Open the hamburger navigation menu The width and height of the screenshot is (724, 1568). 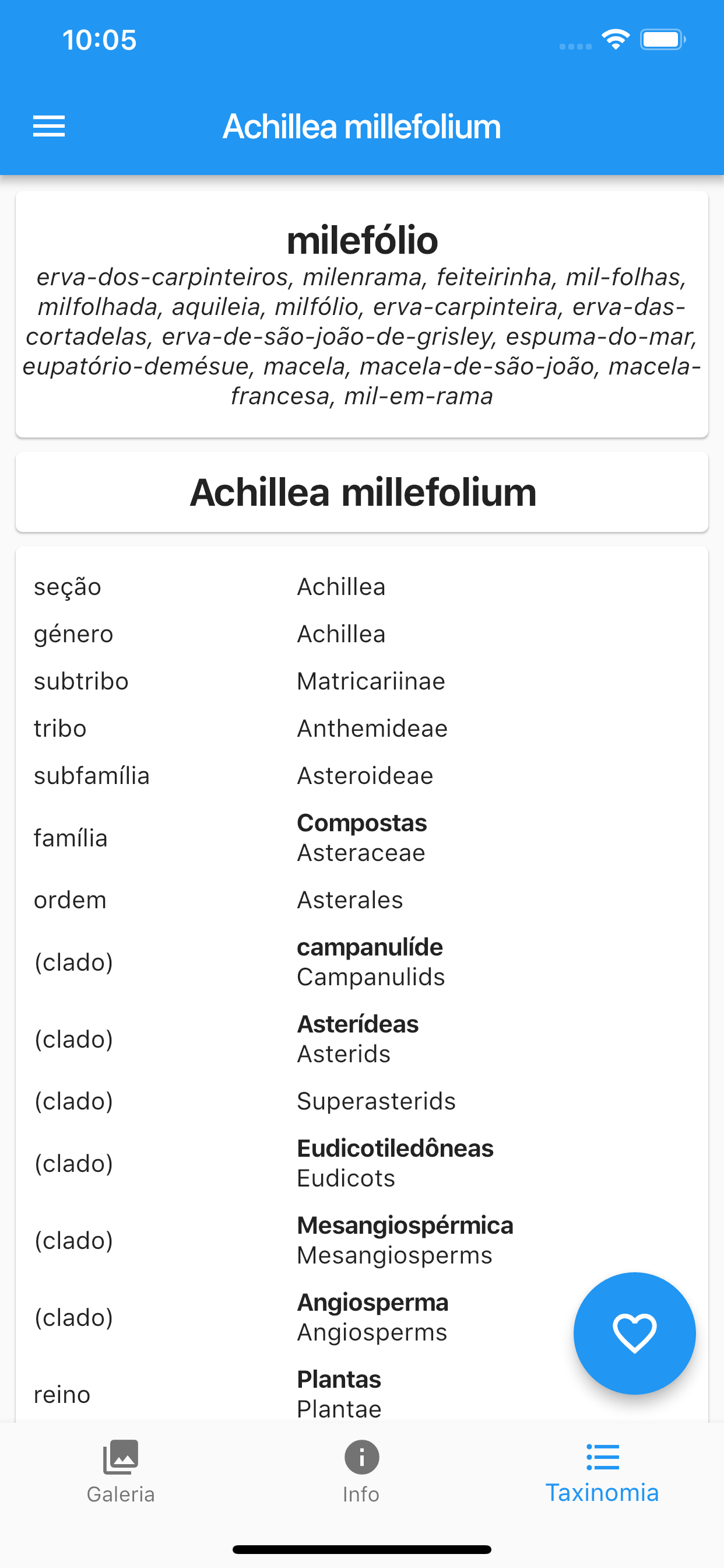[48, 126]
